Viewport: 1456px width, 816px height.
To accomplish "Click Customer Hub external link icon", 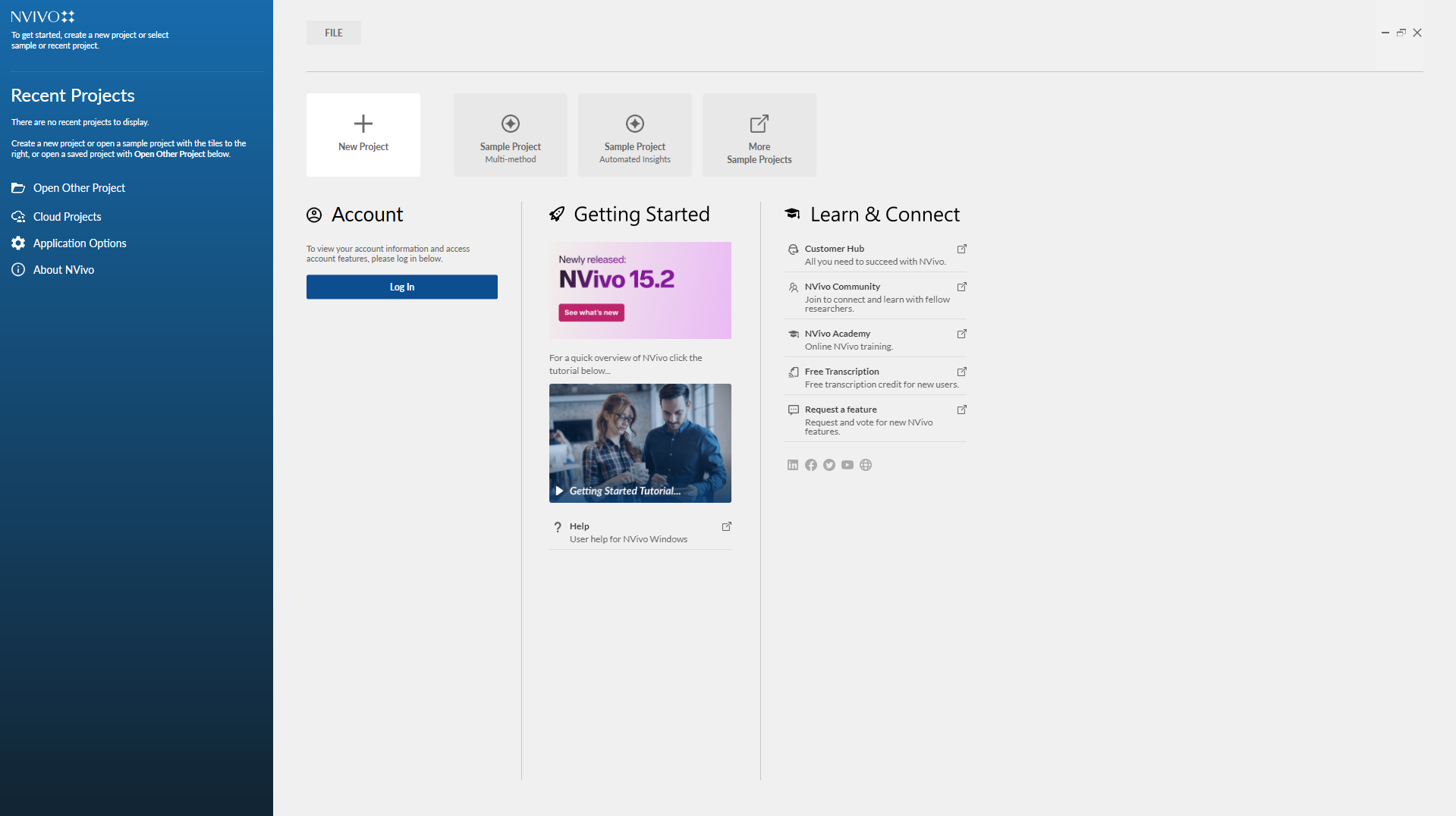I will (x=961, y=249).
